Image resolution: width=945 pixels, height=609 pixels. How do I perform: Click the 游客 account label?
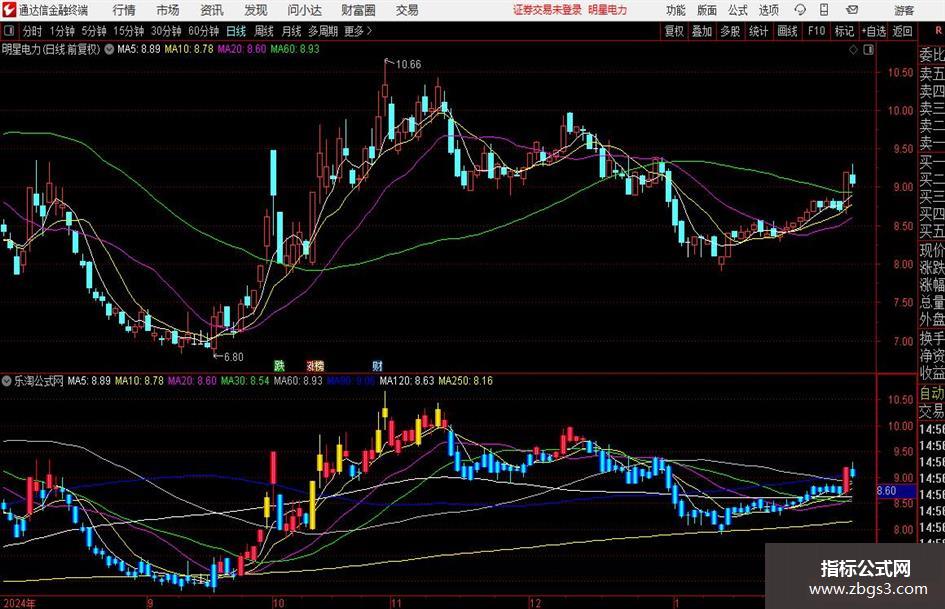coord(904,10)
